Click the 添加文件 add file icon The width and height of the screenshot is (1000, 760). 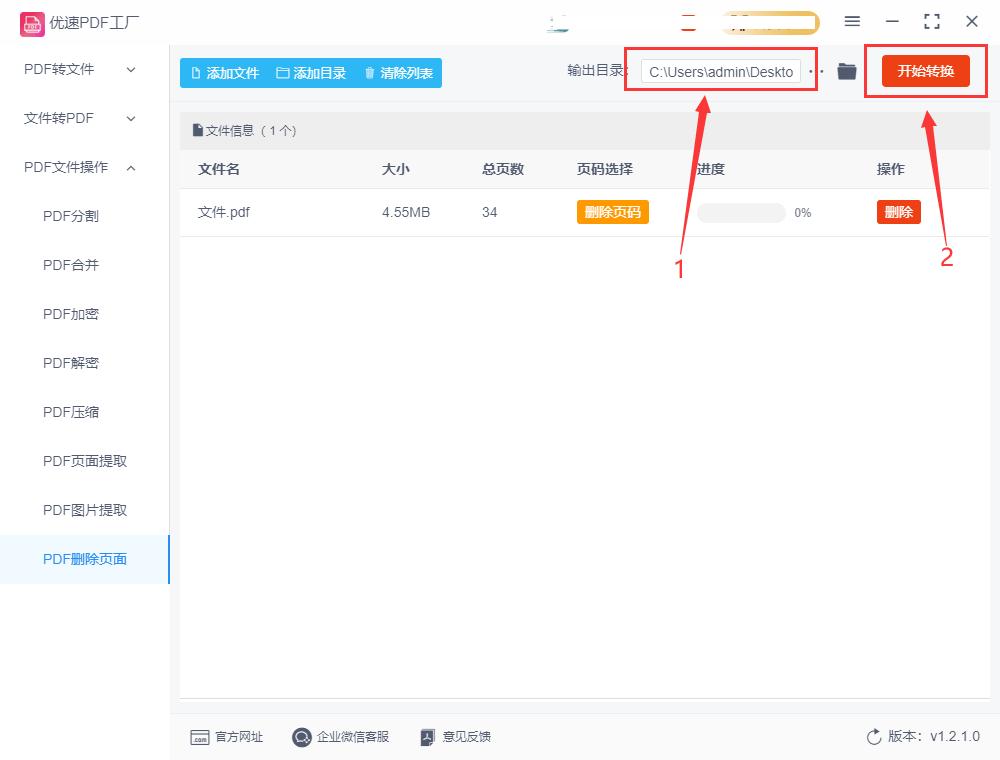196,72
